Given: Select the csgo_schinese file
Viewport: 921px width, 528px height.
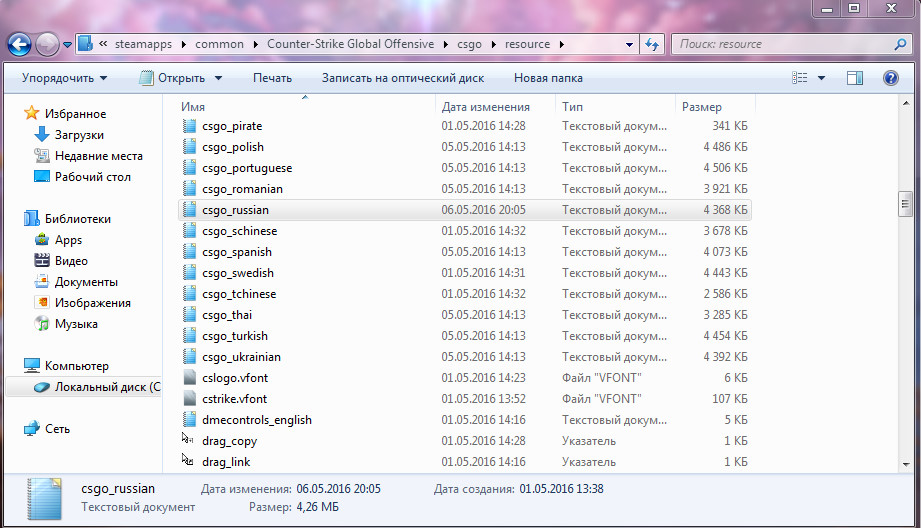Looking at the screenshot, I should pos(239,231).
